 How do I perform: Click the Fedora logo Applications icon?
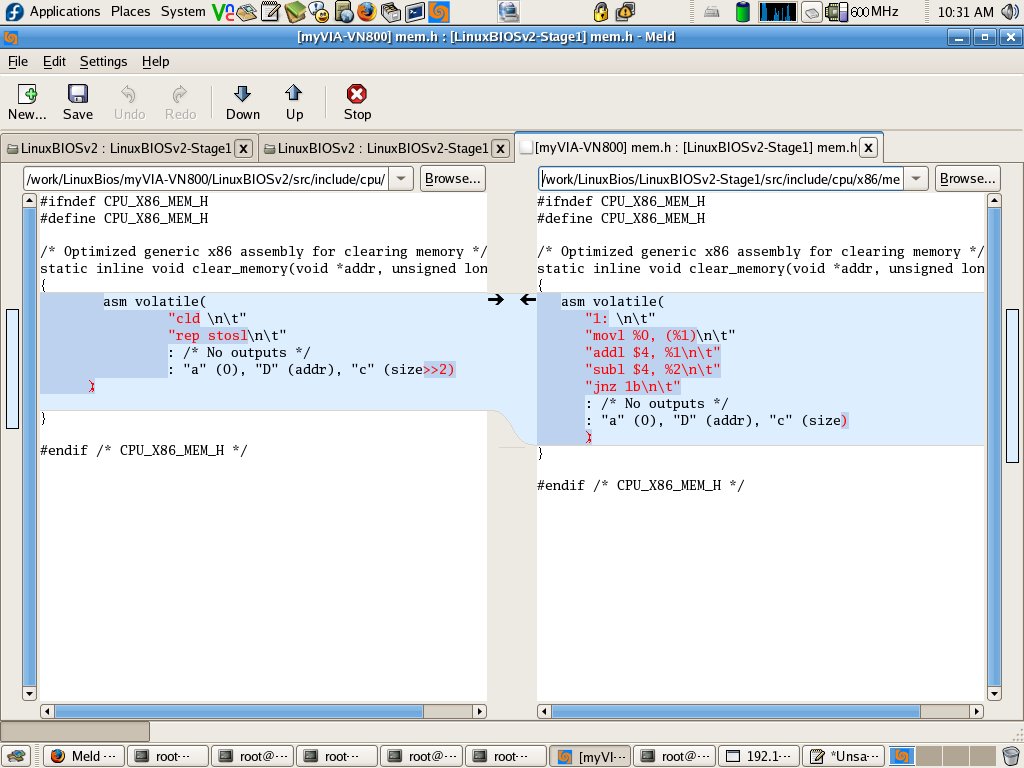coord(14,12)
